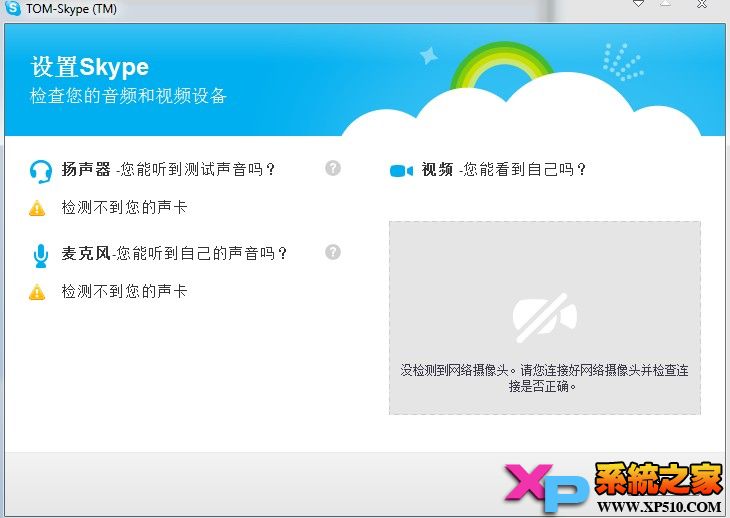Click the 麦克风 heading text
Image resolution: width=730 pixels, height=518 pixels.
86,253
